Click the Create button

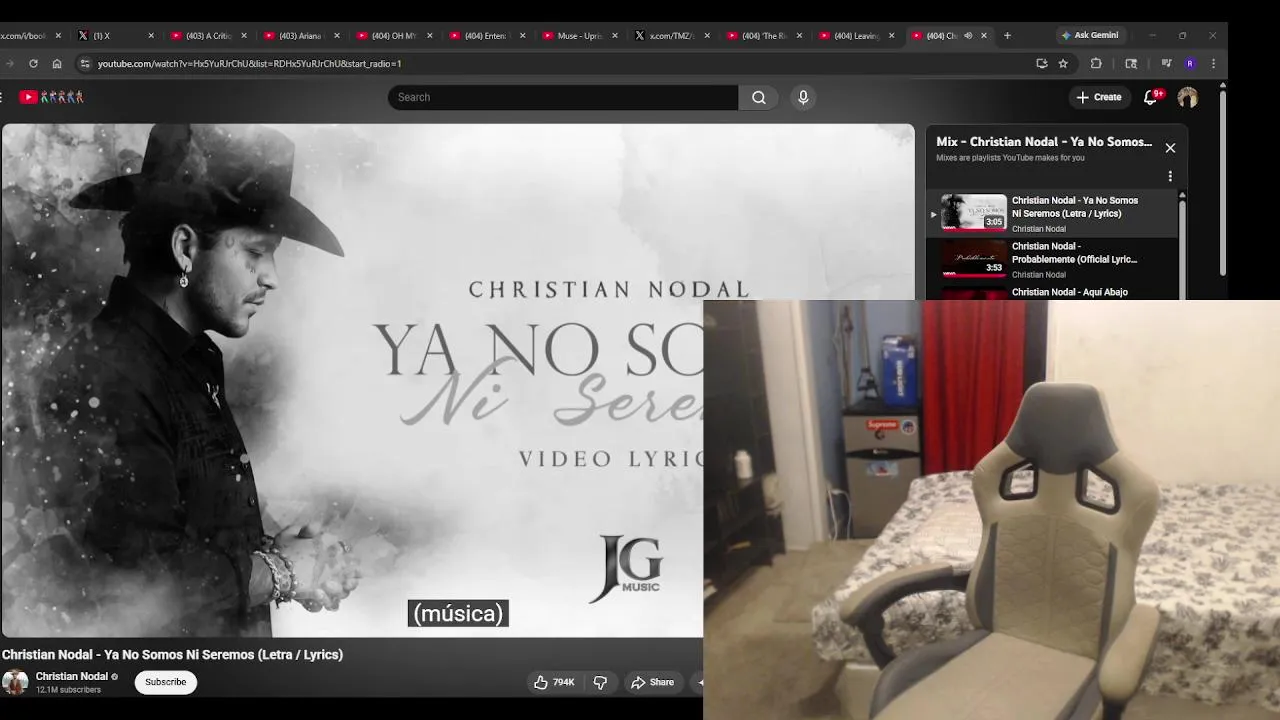1098,97
